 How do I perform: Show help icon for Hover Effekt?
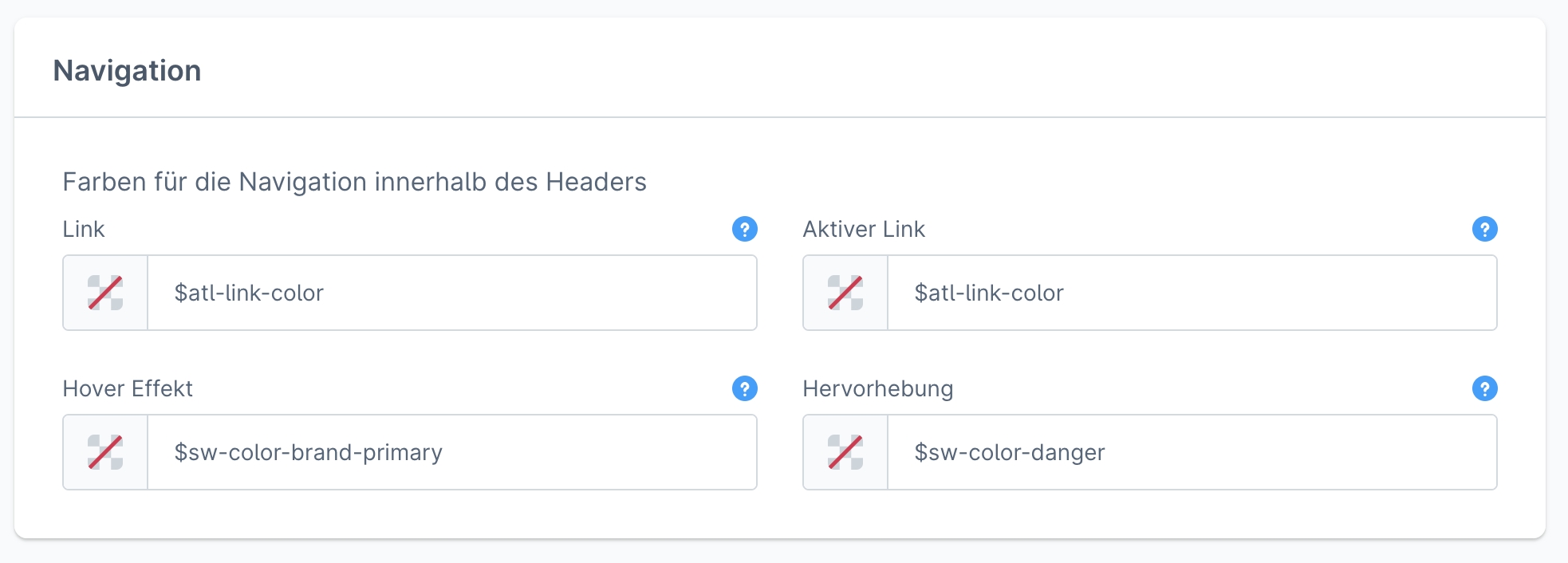[x=744, y=389]
